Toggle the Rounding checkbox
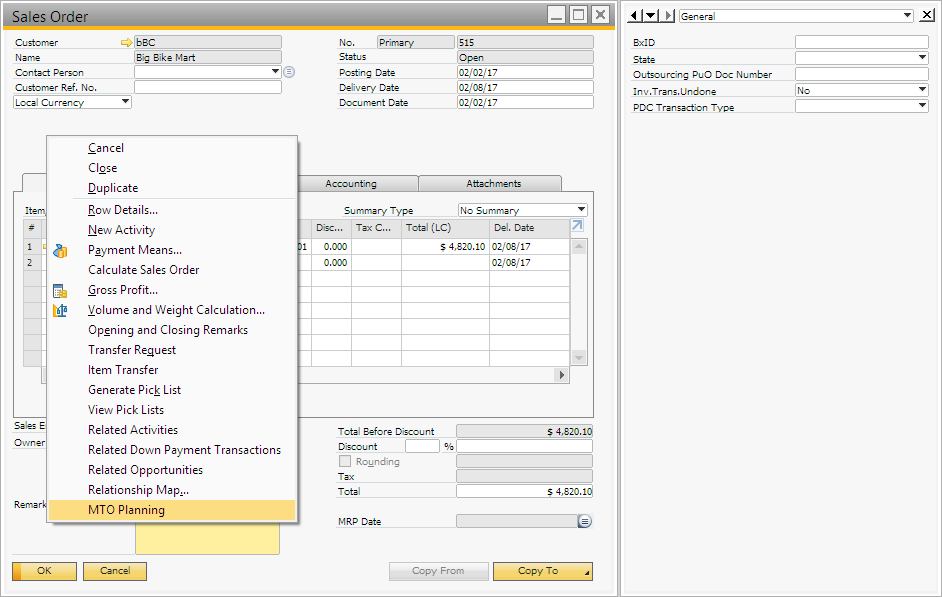 coord(345,462)
